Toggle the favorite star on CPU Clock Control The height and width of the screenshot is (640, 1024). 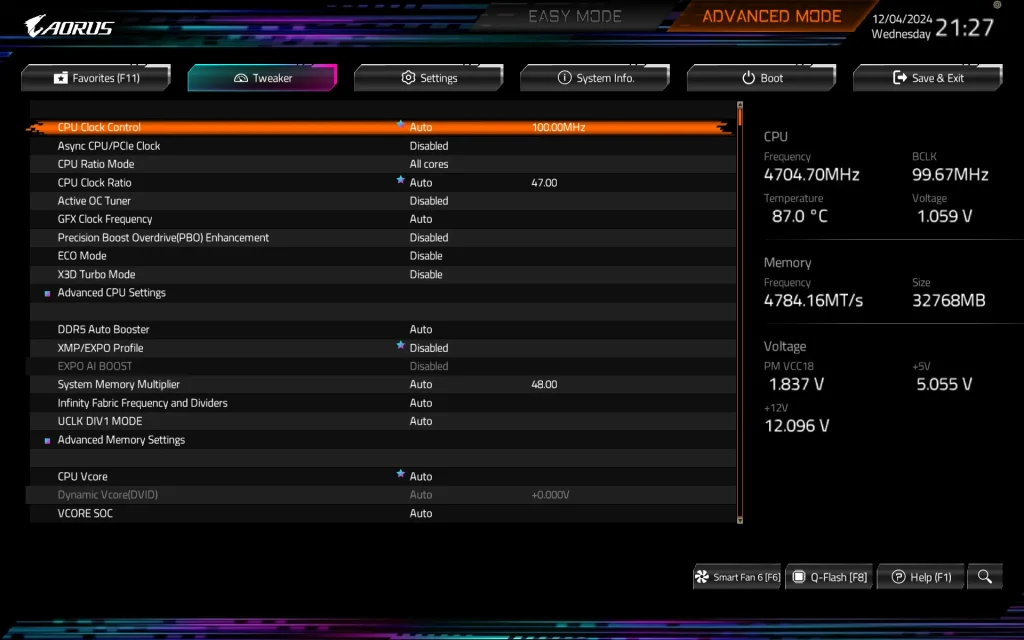(399, 127)
